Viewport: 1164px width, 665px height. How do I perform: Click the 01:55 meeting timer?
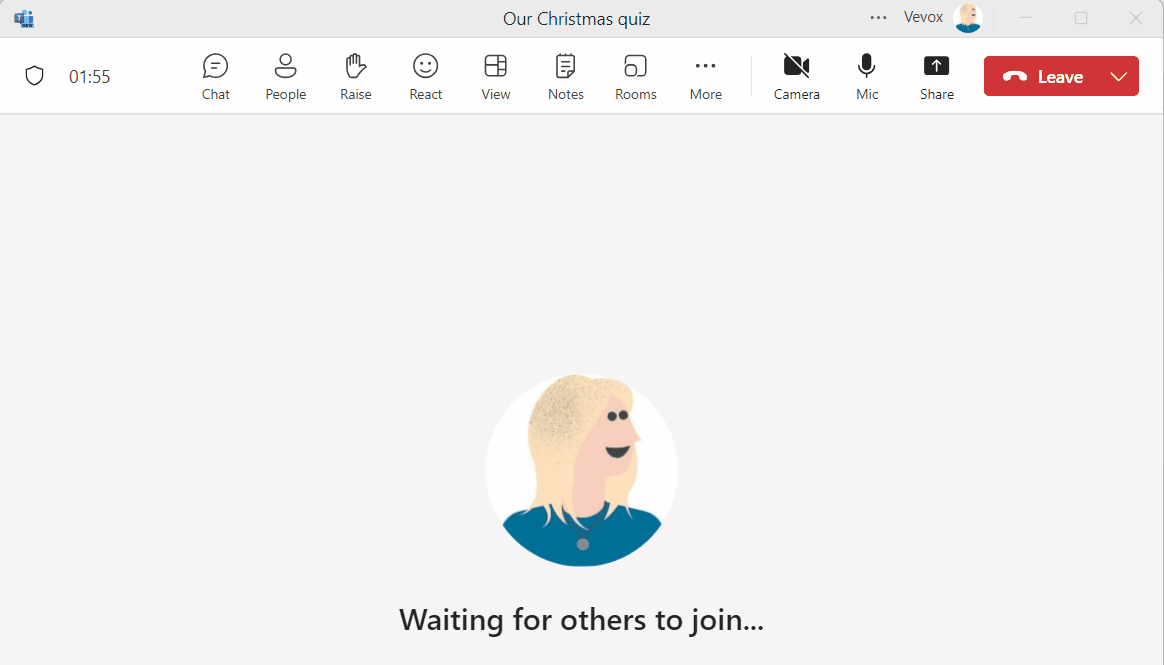(x=88, y=75)
